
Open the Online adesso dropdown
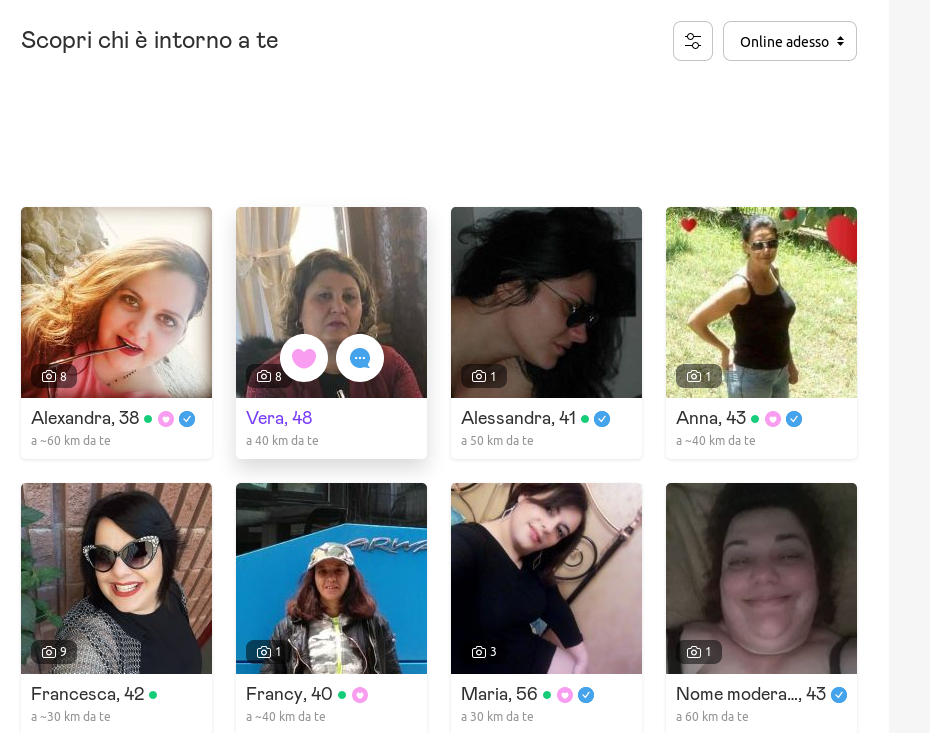click(x=789, y=41)
